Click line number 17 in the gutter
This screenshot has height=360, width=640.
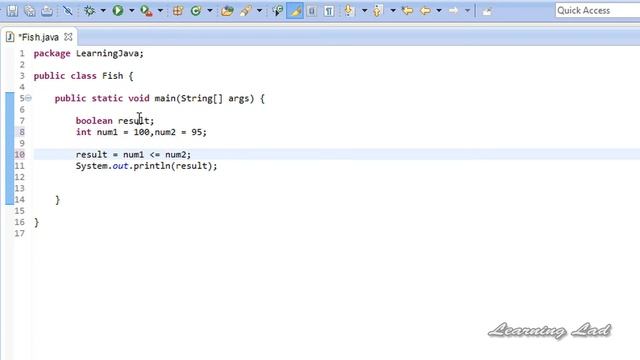click(20, 233)
